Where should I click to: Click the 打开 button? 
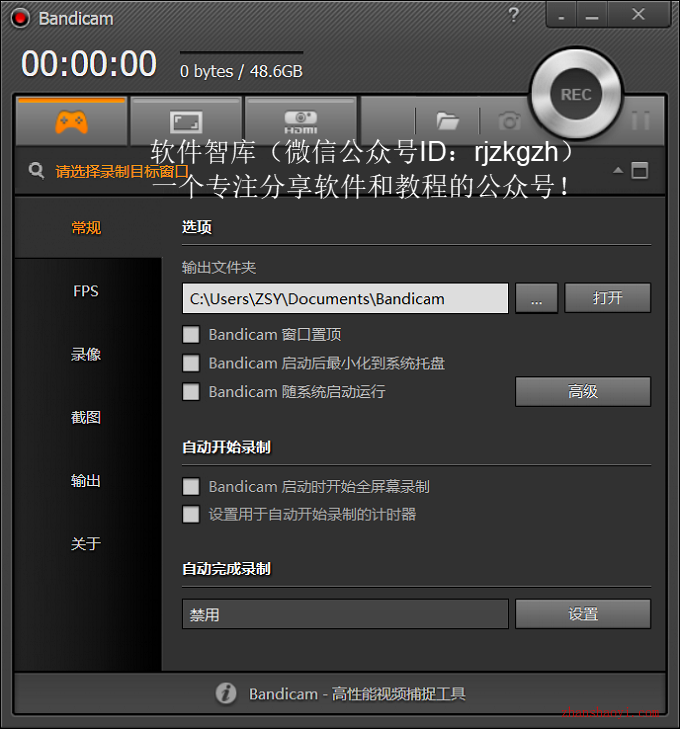tap(607, 298)
